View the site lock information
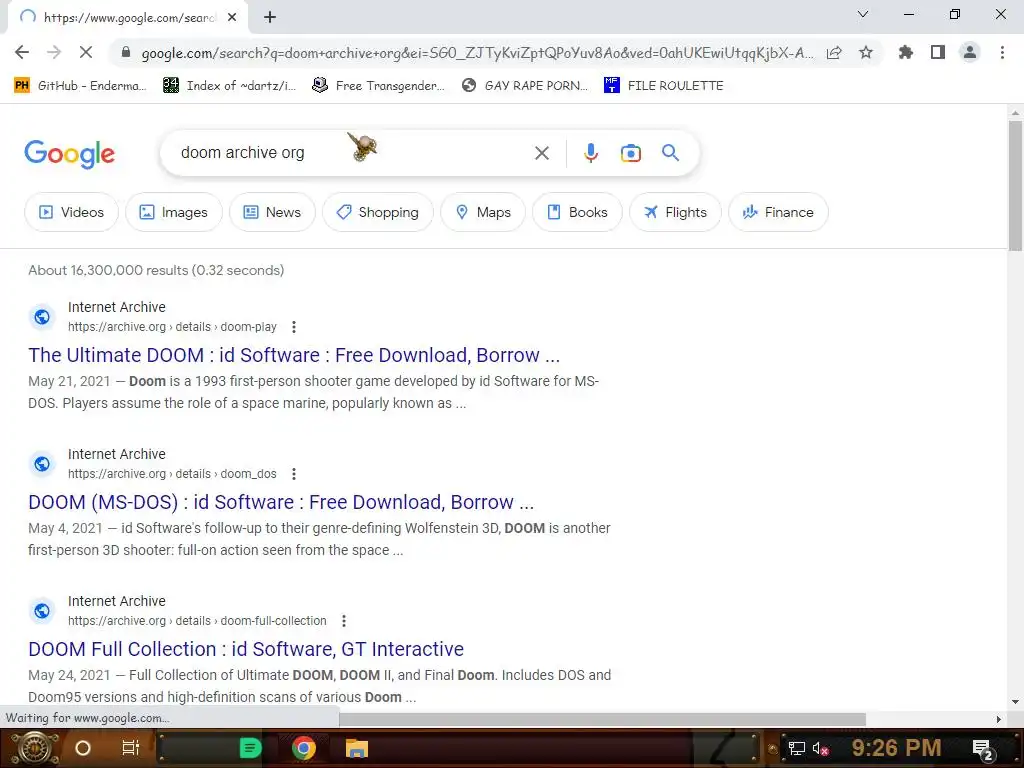Image resolution: width=1024 pixels, height=768 pixels. (x=126, y=53)
